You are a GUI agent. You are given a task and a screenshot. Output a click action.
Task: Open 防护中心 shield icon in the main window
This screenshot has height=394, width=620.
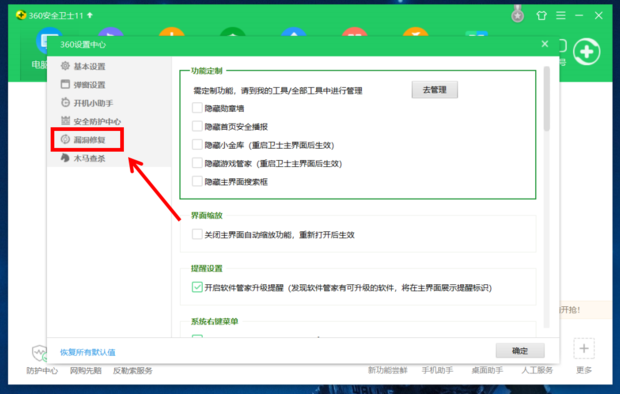pos(40,353)
